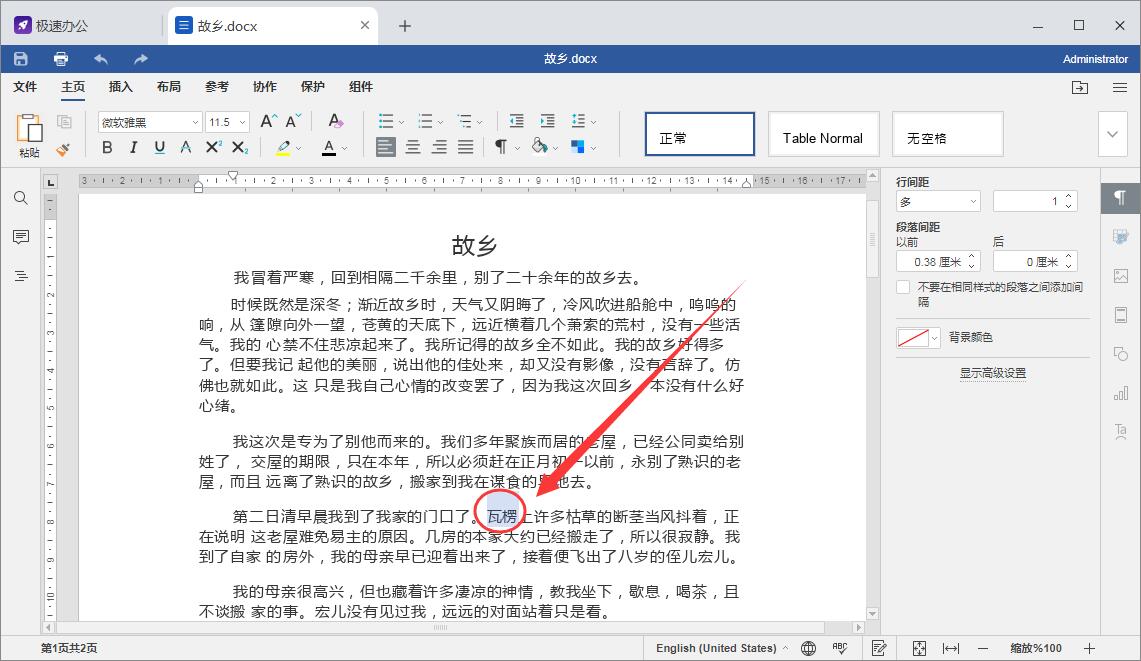Click 显示高级设置 link
This screenshot has width=1141, height=661.
pyautogui.click(x=992, y=373)
